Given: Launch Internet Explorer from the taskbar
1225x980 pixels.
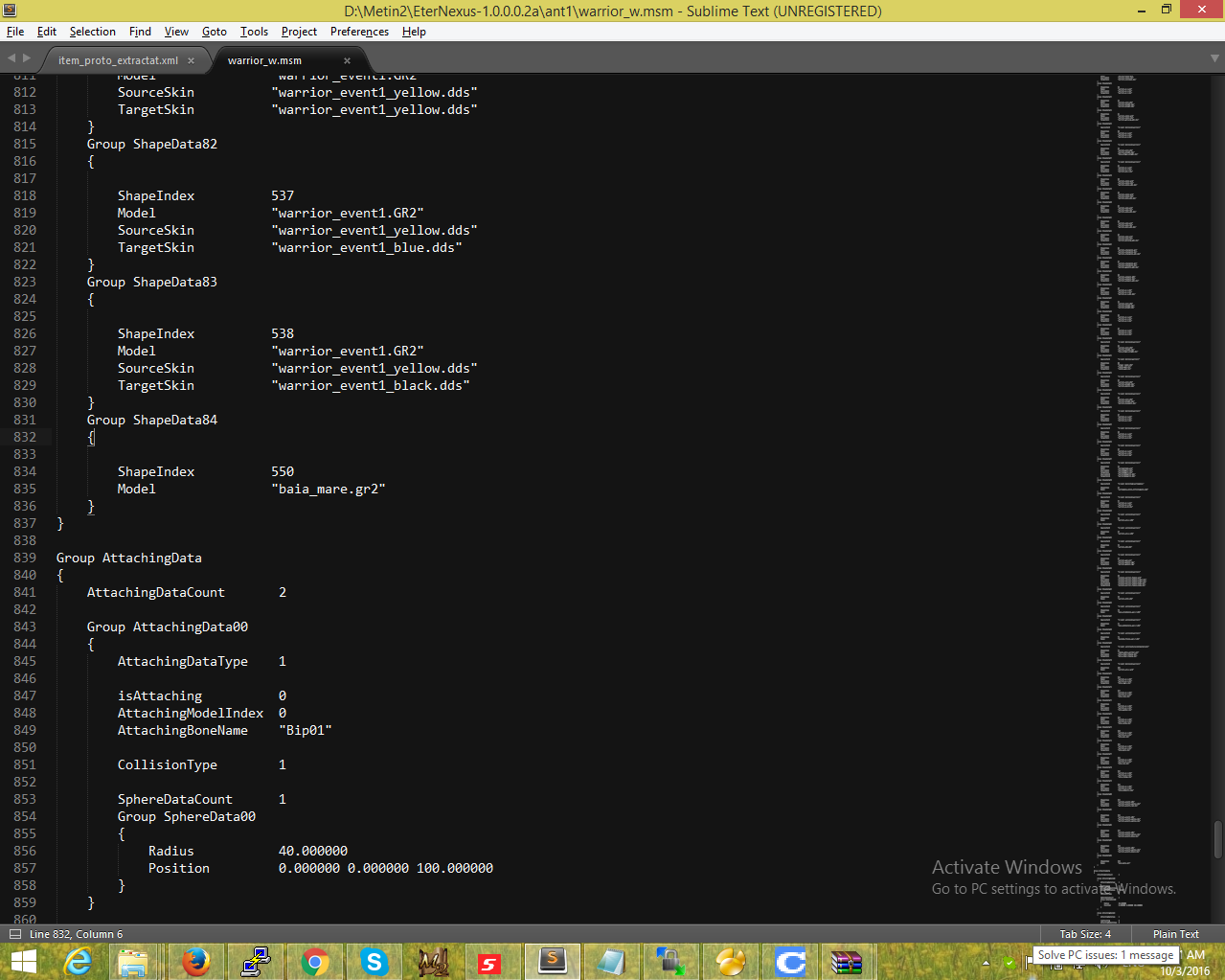Looking at the screenshot, I should pyautogui.click(x=77, y=961).
